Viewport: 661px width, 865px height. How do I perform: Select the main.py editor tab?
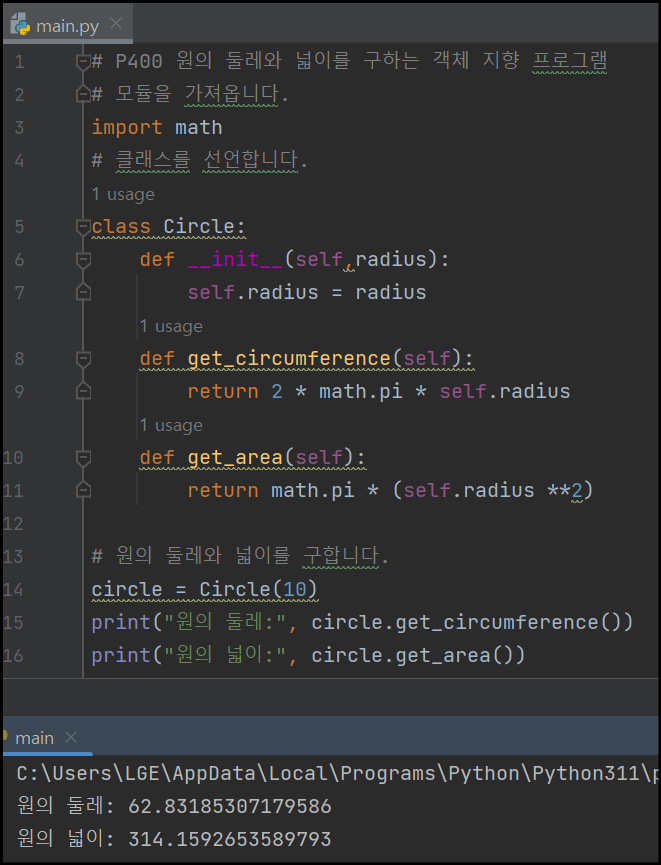pos(67,25)
